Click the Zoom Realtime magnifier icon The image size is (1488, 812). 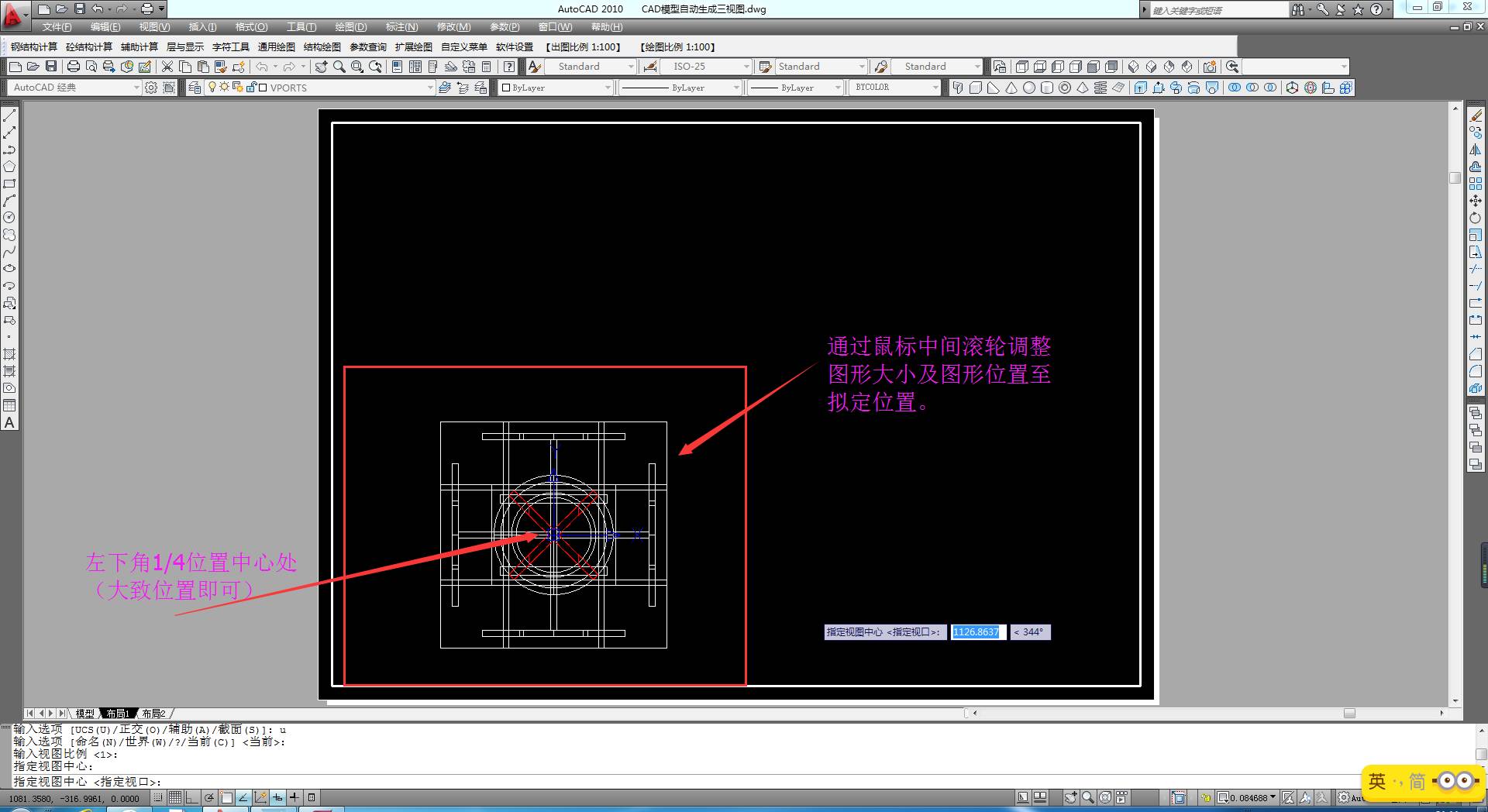[x=339, y=67]
